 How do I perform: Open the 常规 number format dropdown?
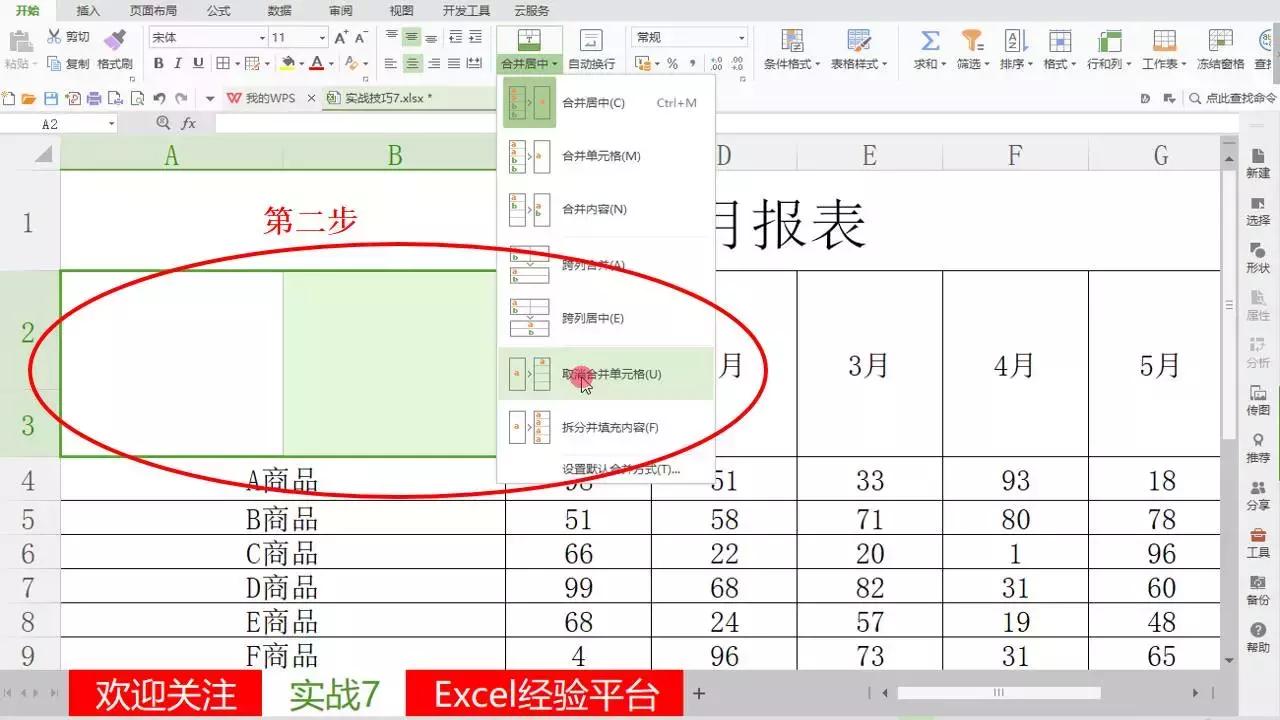[x=740, y=37]
